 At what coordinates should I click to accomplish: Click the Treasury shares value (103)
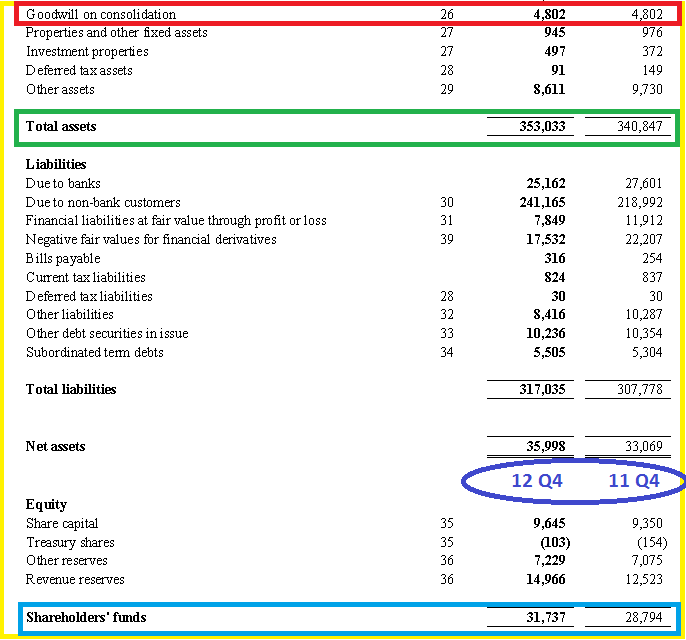(555, 542)
